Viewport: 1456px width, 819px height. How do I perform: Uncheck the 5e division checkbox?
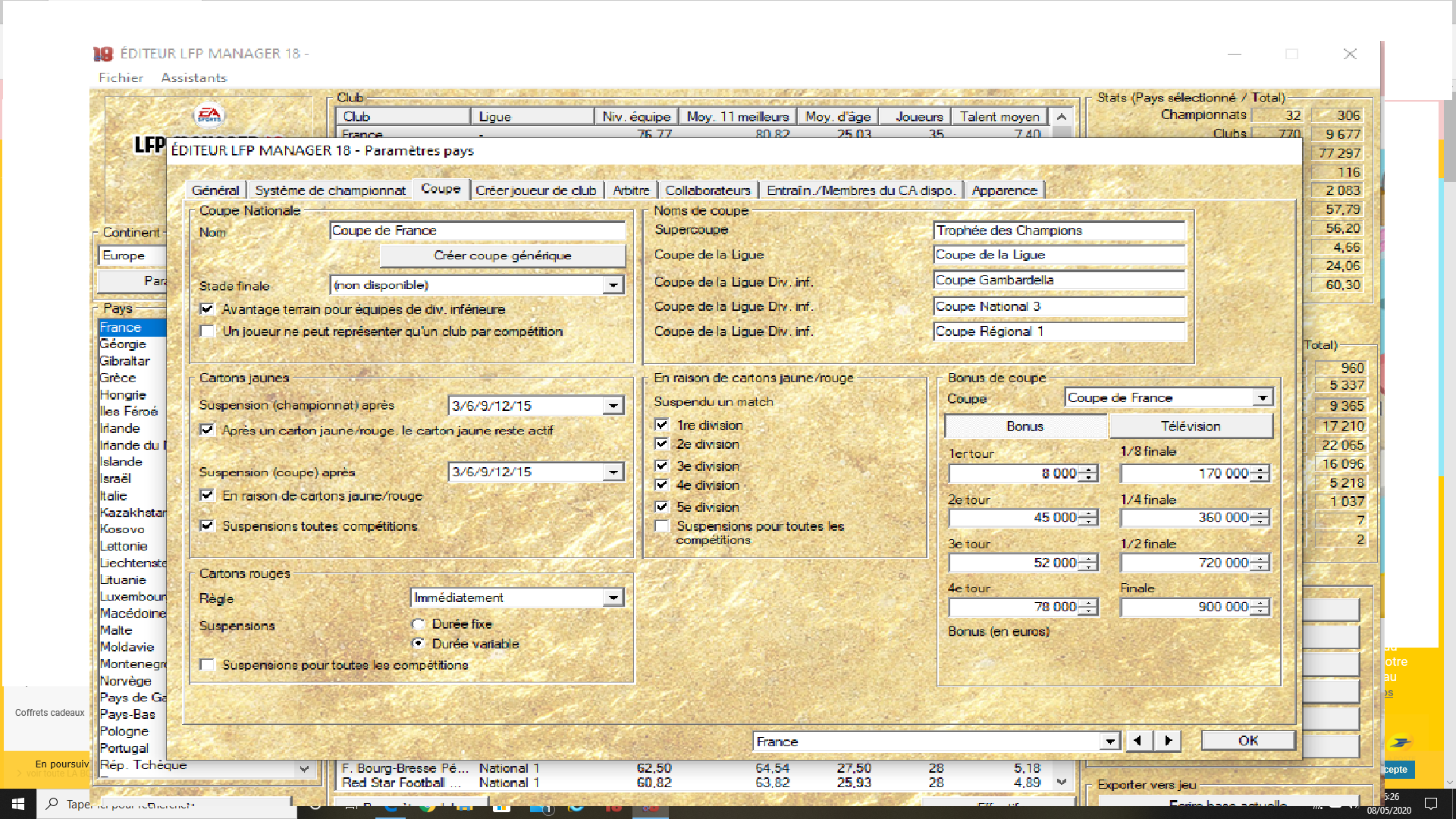point(662,507)
